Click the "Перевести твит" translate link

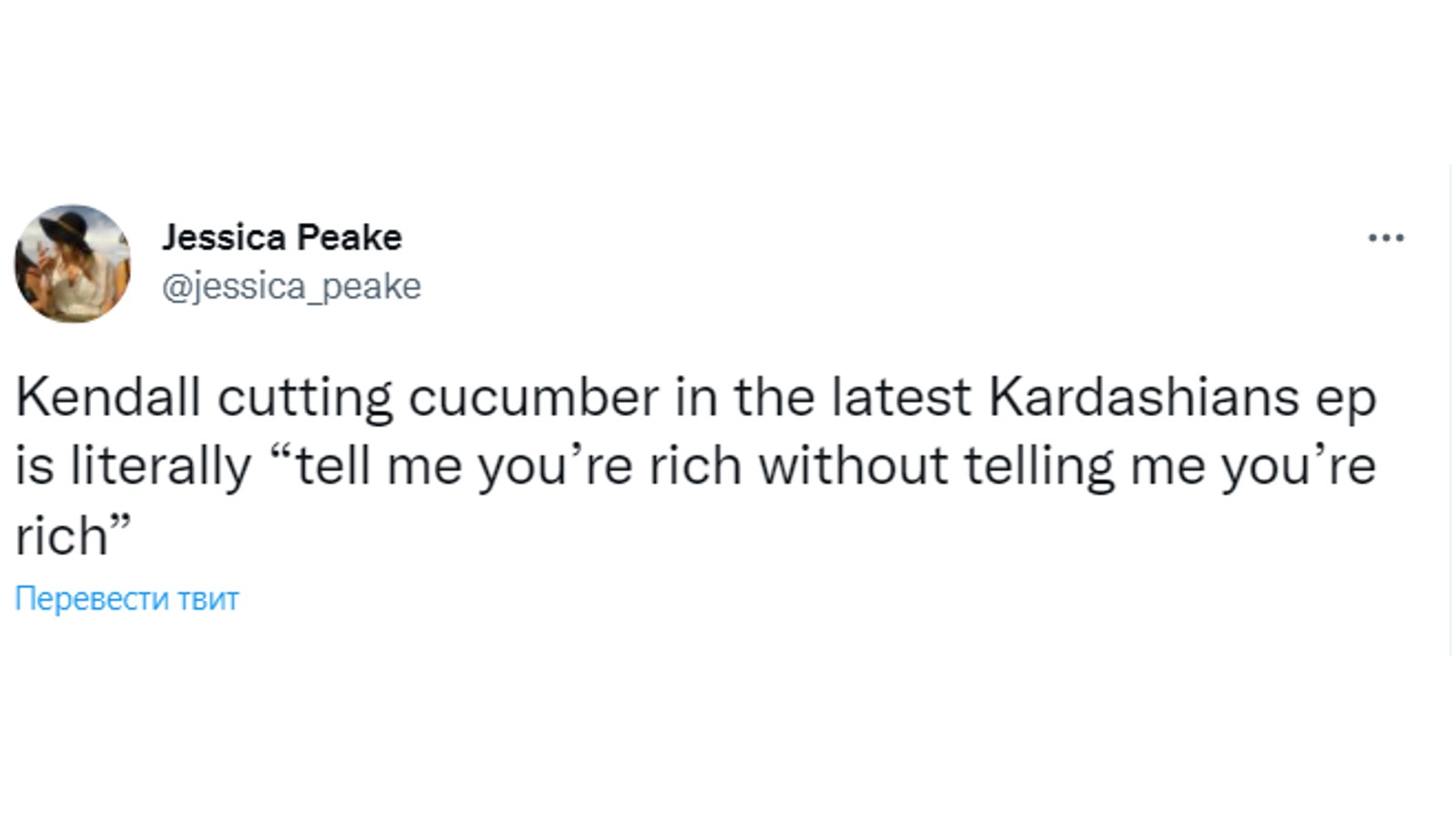[x=126, y=599]
